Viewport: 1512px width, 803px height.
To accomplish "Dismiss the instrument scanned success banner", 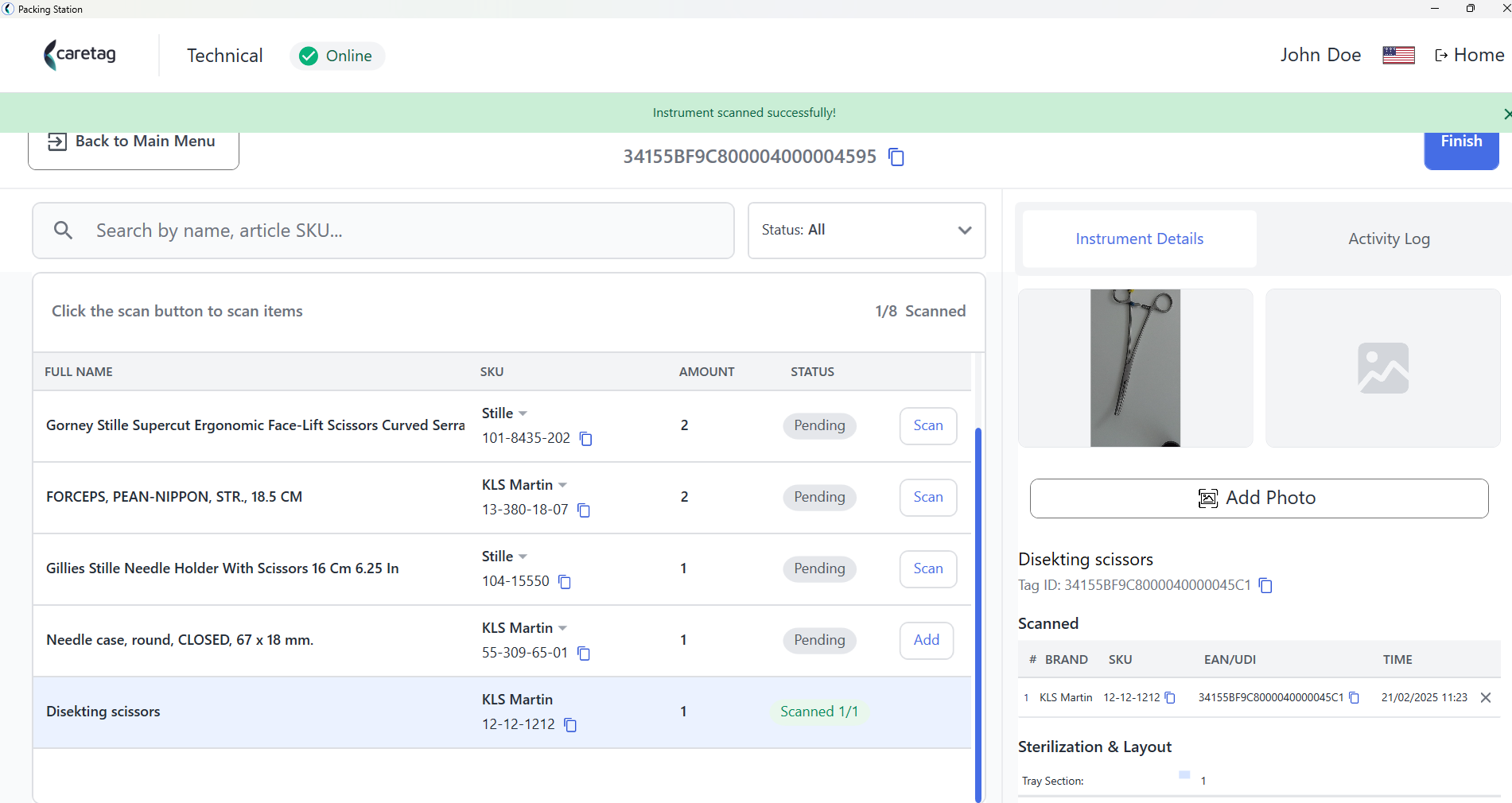I will click(1506, 114).
